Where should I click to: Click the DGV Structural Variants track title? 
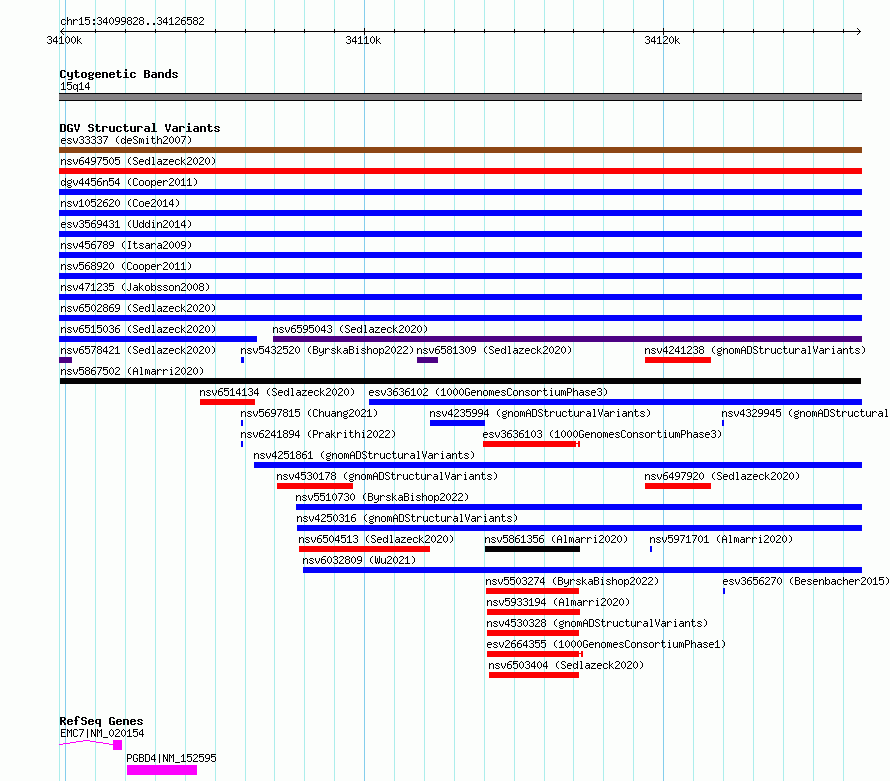[x=140, y=128]
